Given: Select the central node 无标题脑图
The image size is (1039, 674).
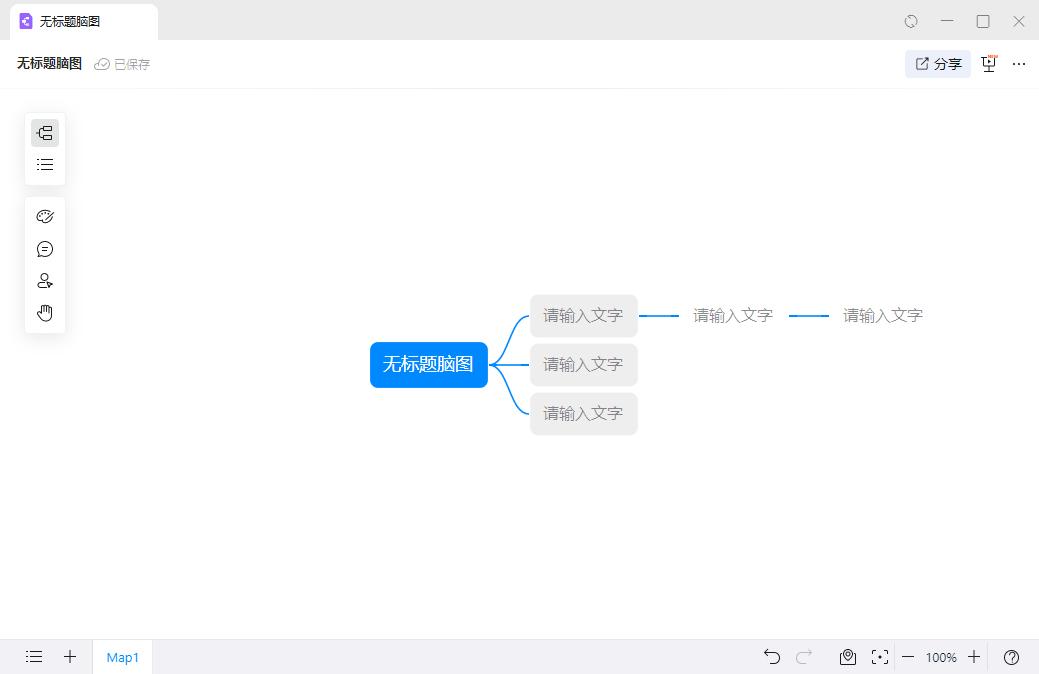Looking at the screenshot, I should point(429,365).
